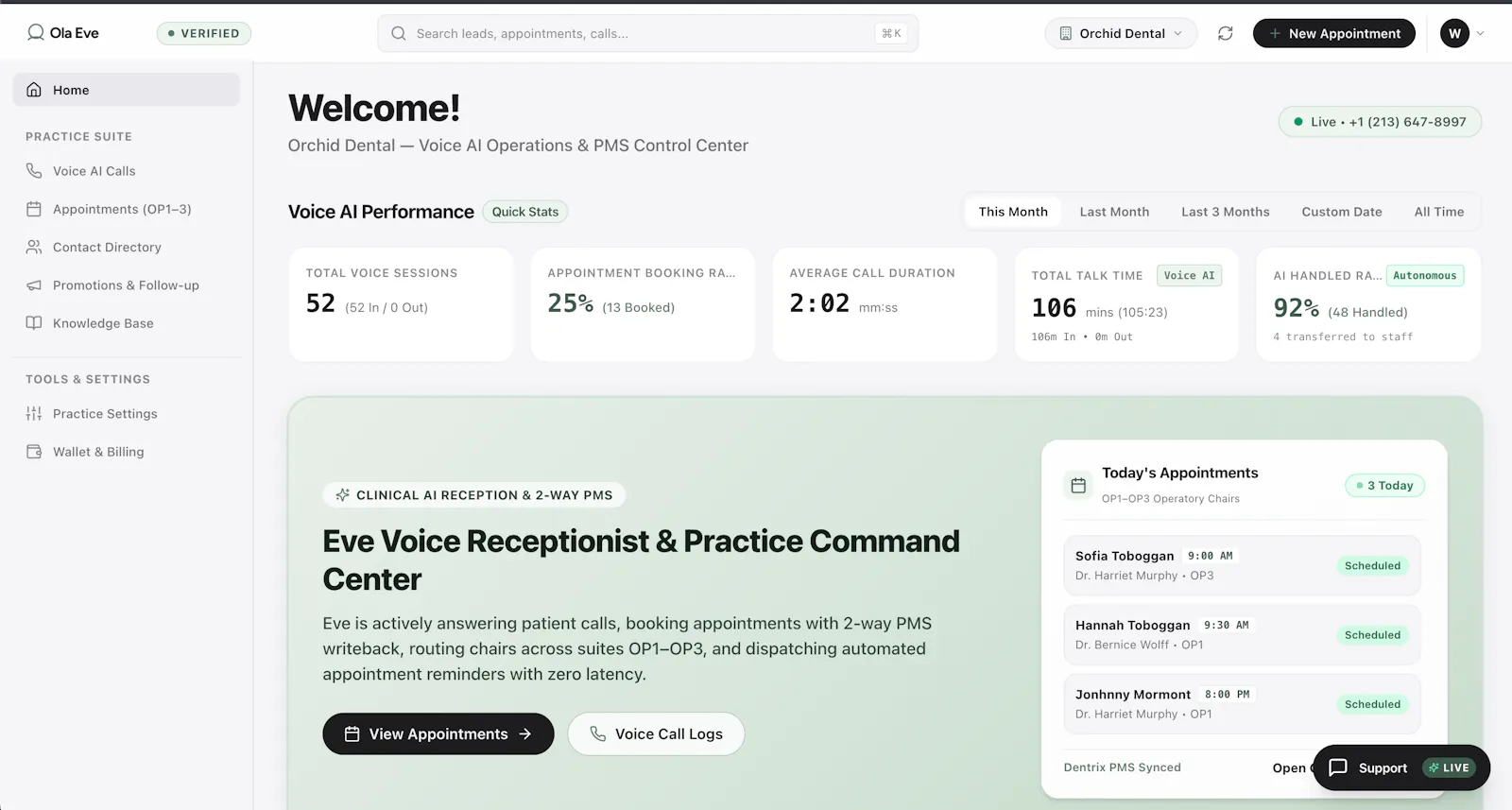Image resolution: width=1512 pixels, height=810 pixels.
Task: Switch to the This Month tab
Action: pyautogui.click(x=1013, y=212)
